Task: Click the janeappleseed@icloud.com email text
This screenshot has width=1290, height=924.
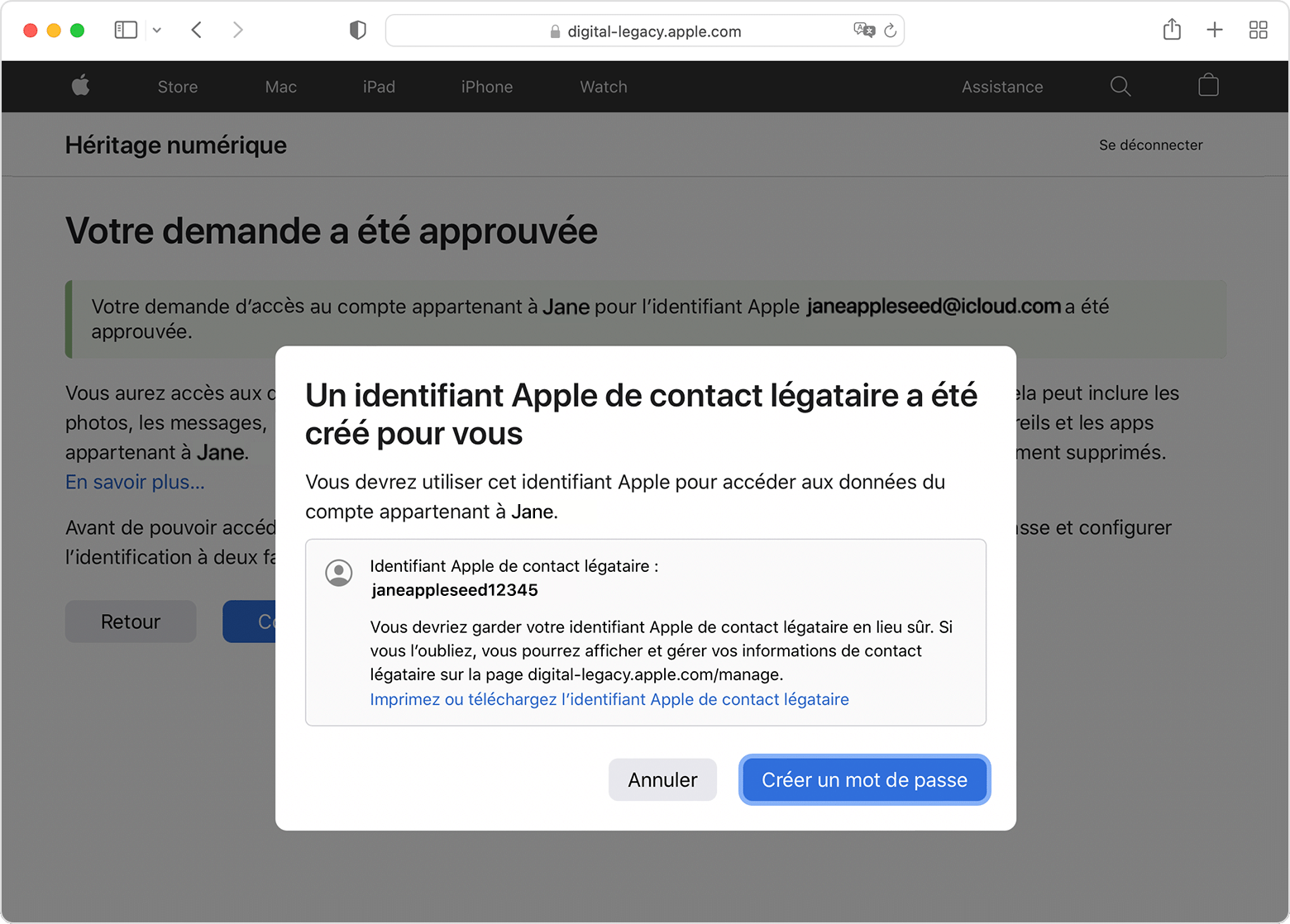Action: (934, 306)
